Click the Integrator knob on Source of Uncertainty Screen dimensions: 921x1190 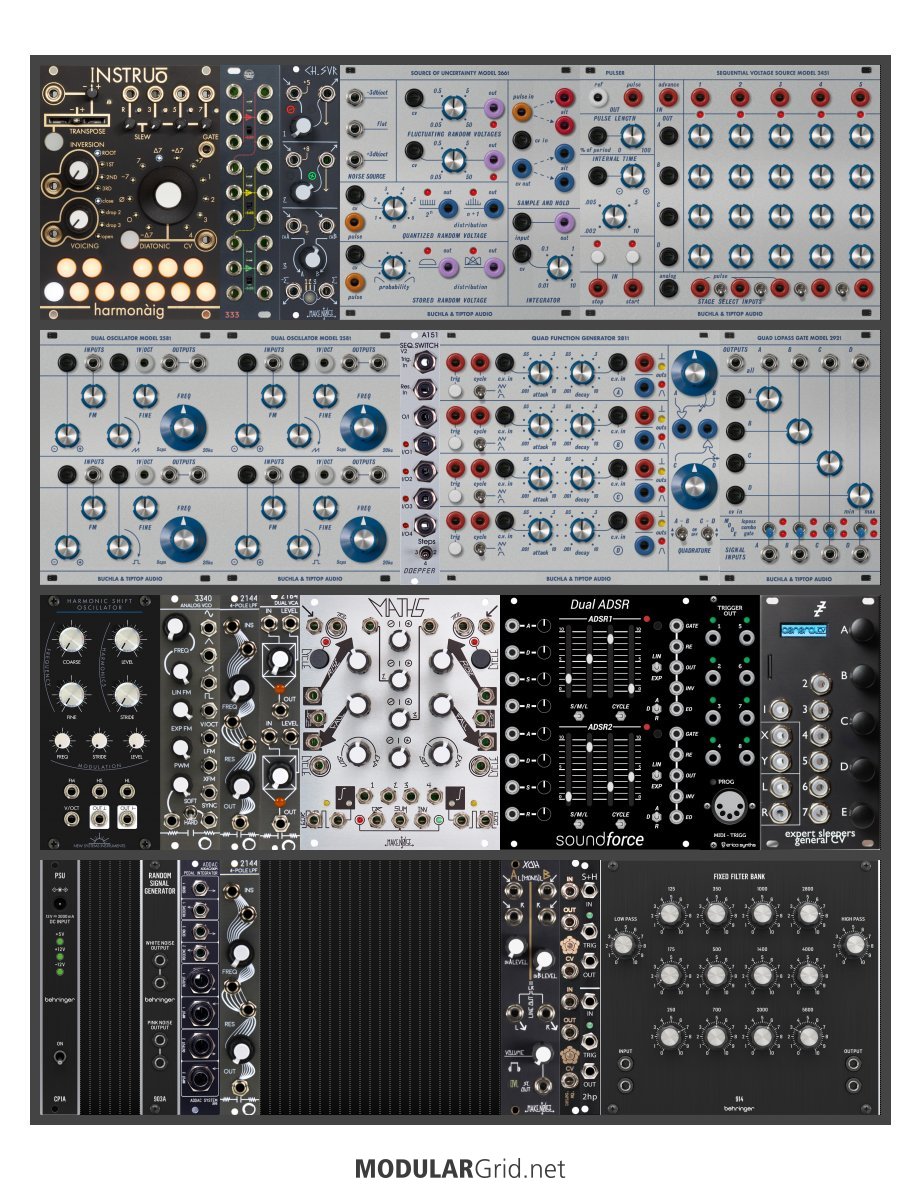click(558, 266)
